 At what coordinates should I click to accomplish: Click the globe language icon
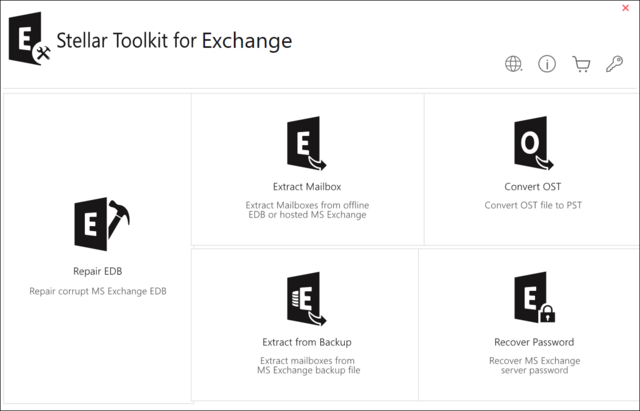[x=513, y=64]
